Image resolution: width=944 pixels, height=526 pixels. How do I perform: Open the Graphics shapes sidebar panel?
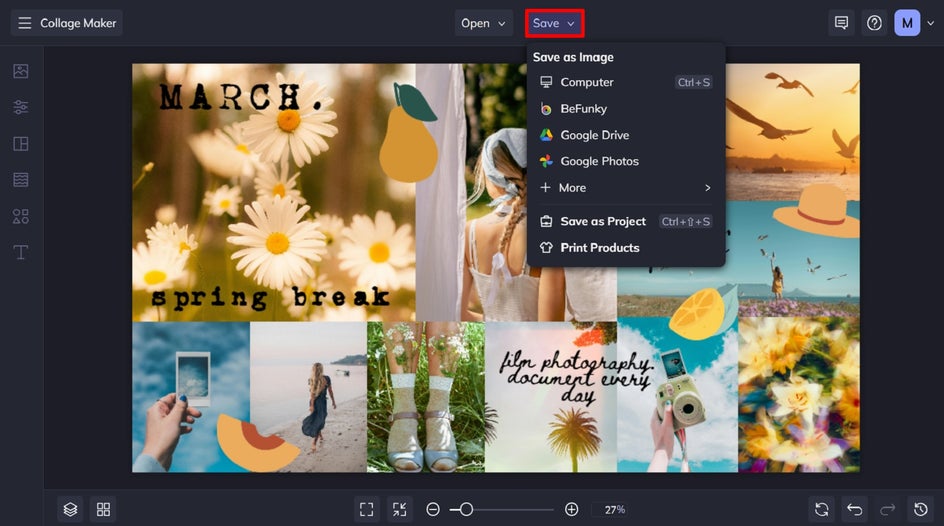(20, 216)
